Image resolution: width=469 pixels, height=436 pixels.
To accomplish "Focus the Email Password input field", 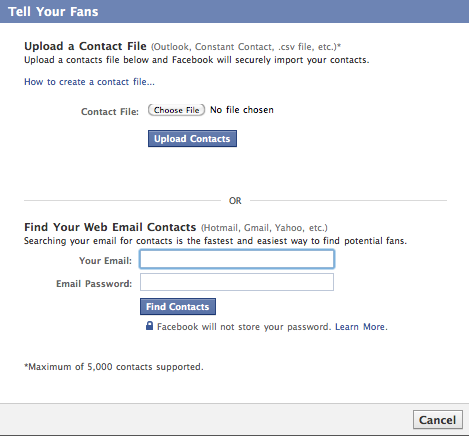I will pyautogui.click(x=237, y=282).
